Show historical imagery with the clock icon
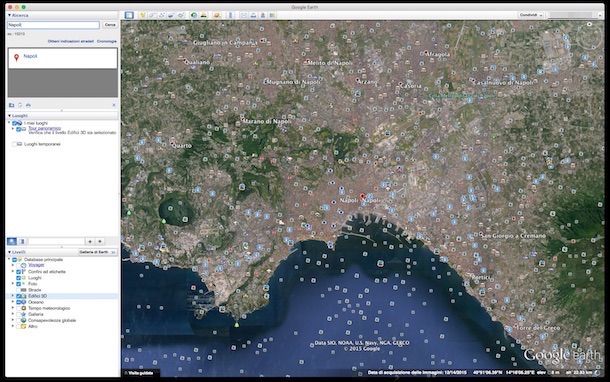Viewport: 610px width, 382px height. [194, 15]
